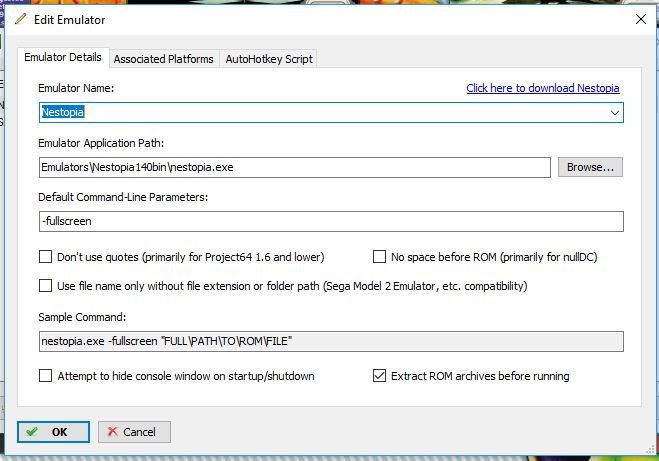Viewport: 659px width, 461px height.
Task: Confirm with the OK button
Action: click(x=53, y=432)
